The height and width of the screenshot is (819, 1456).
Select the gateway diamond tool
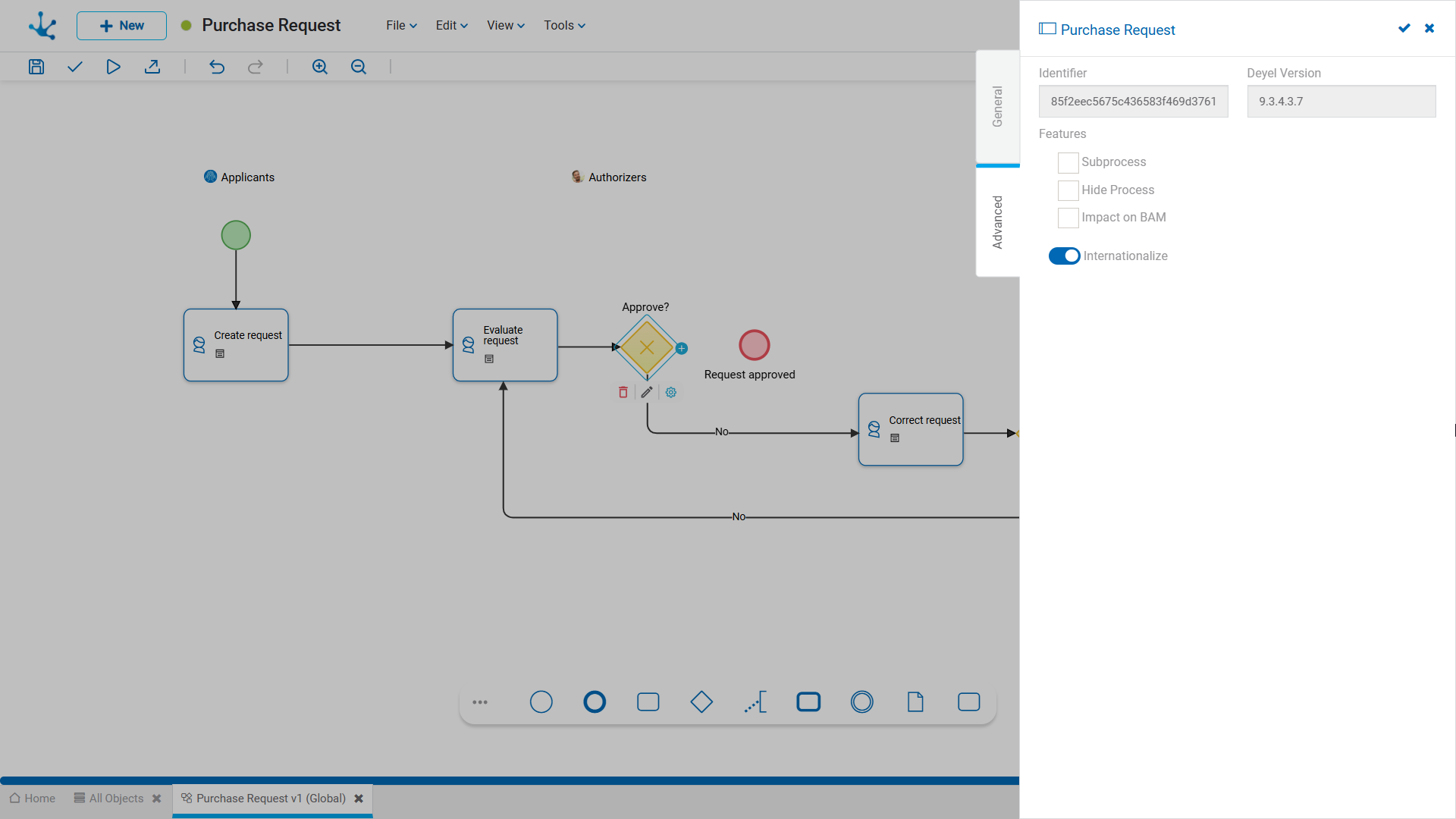pyautogui.click(x=701, y=702)
